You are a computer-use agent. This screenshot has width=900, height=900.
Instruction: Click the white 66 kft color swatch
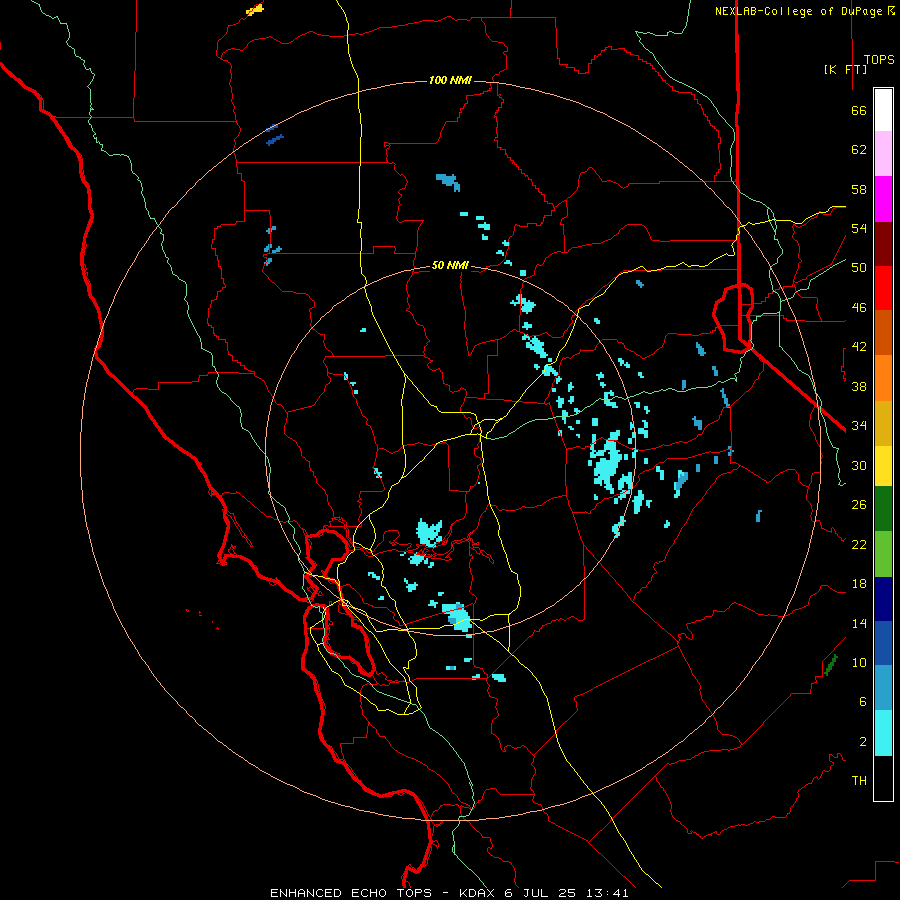pyautogui.click(x=883, y=110)
